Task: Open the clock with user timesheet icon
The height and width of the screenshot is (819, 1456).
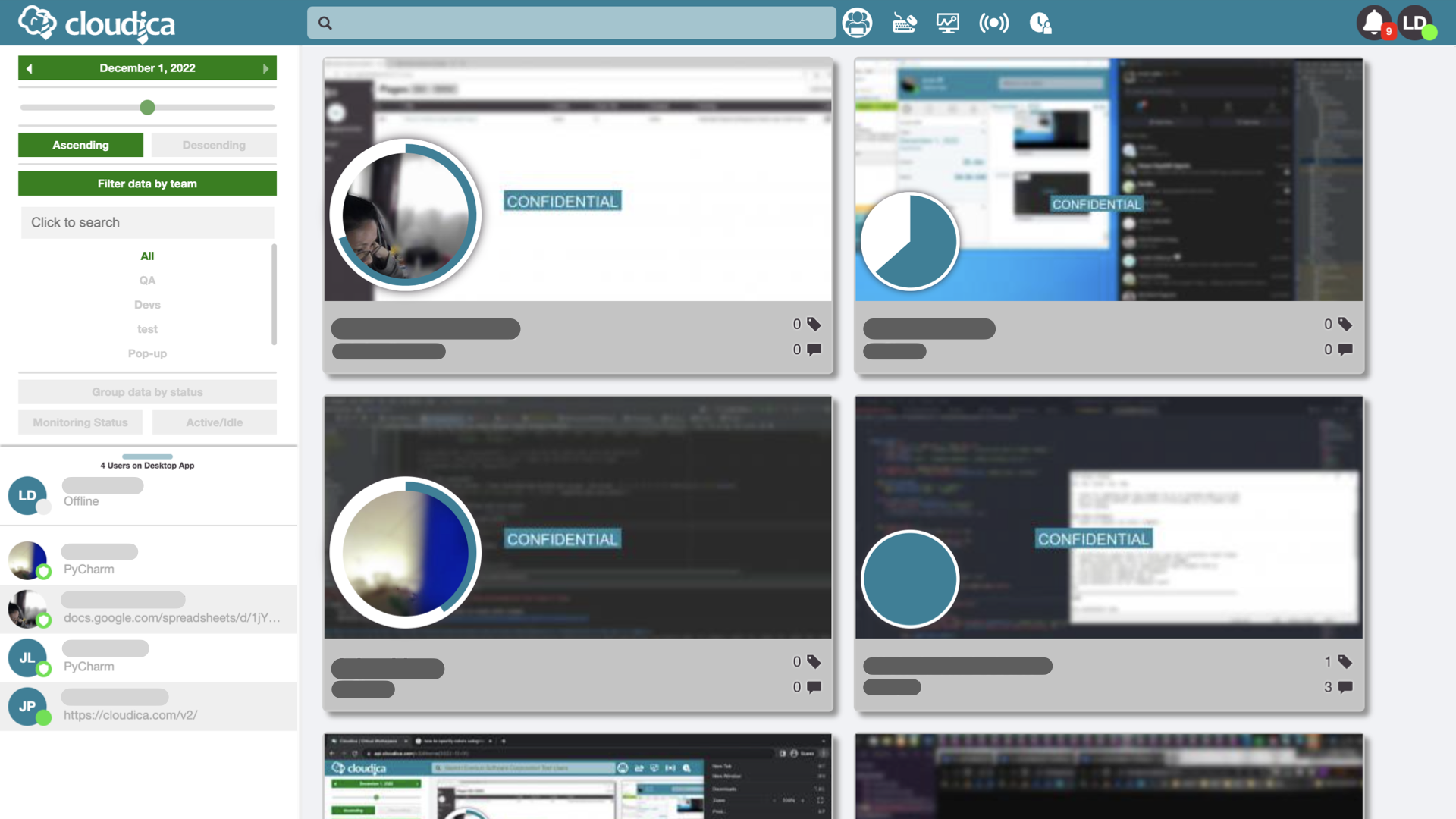Action: (1040, 23)
